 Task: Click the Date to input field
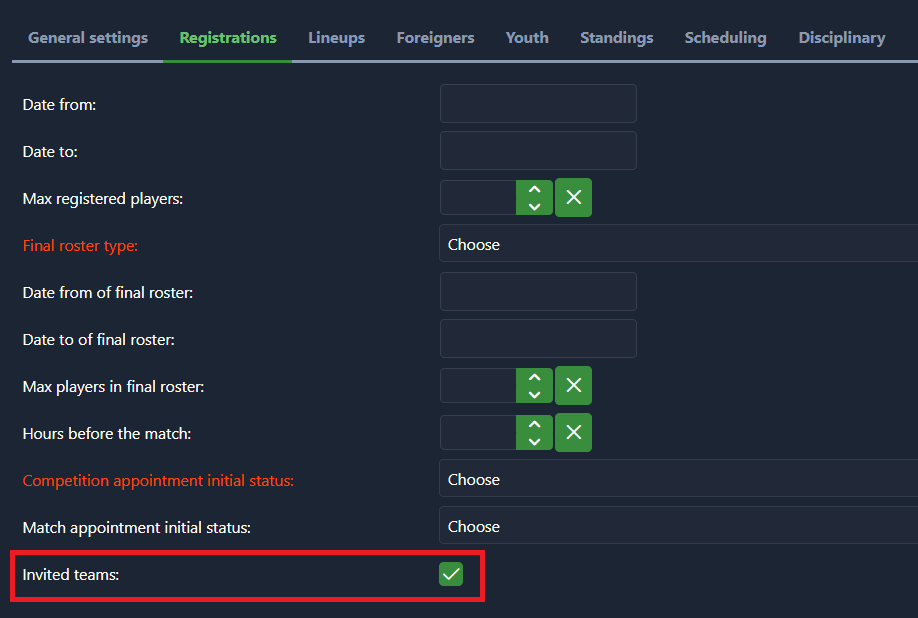(x=538, y=151)
